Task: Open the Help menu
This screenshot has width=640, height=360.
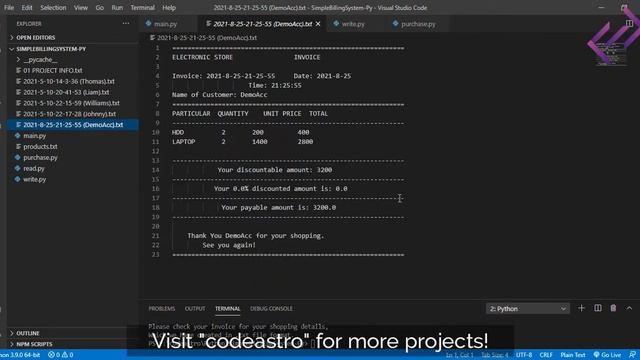Action: [x=169, y=8]
